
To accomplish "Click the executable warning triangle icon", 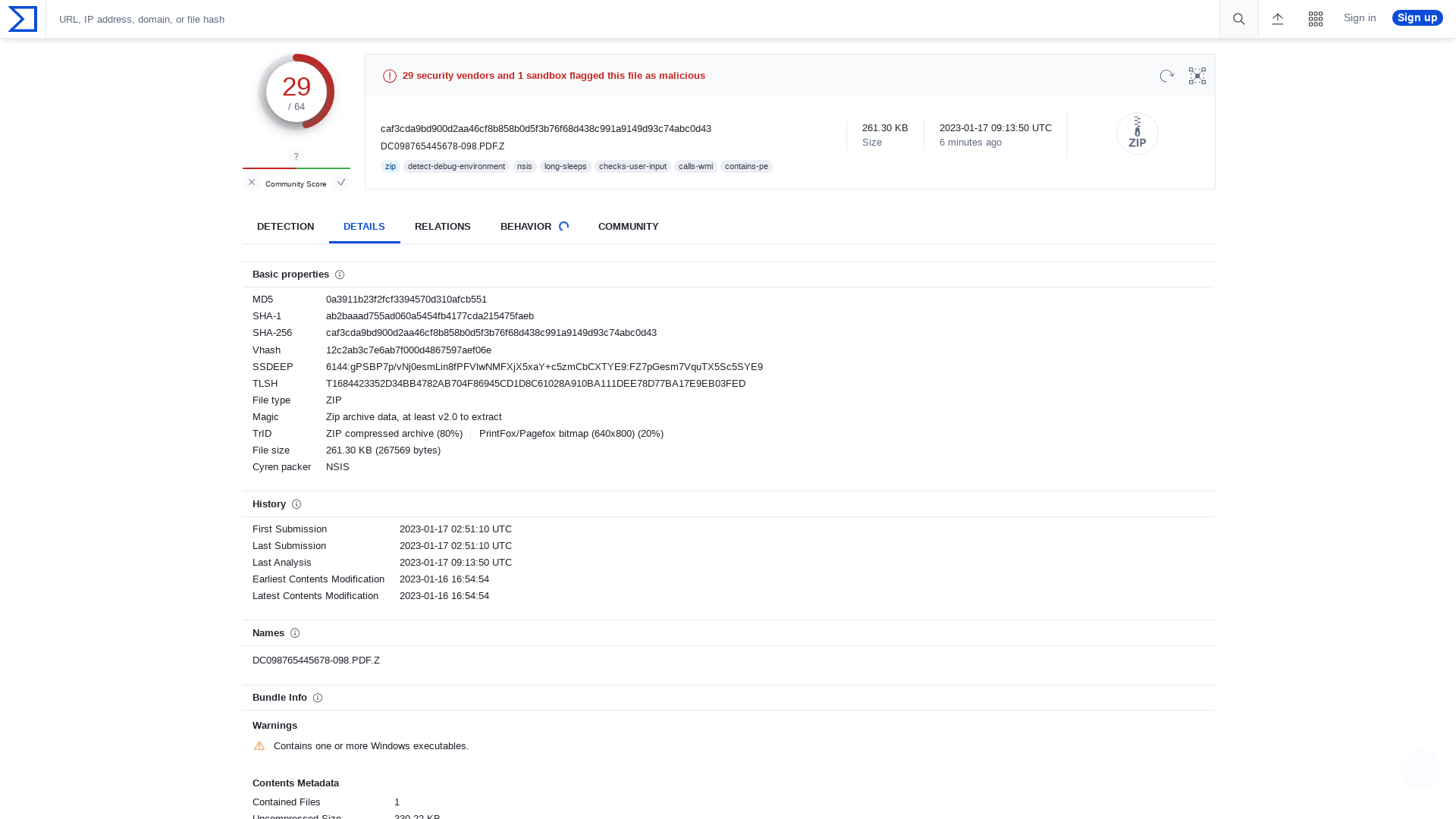I will pyautogui.click(x=259, y=746).
